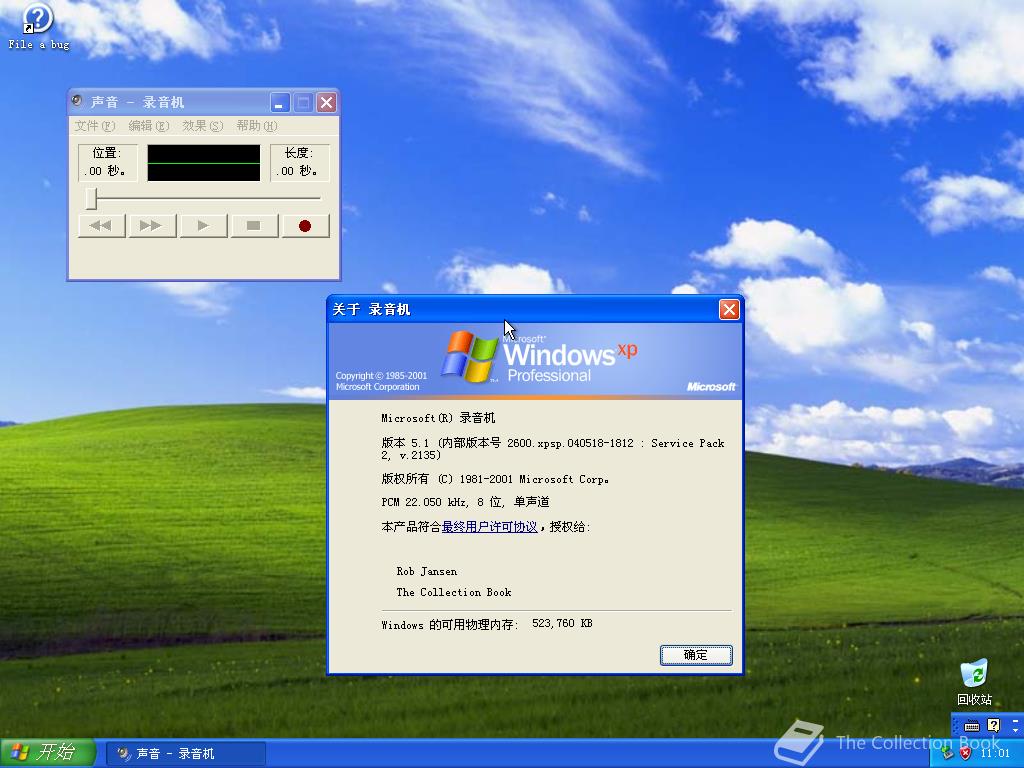1024x768 pixels.
Task: Open the 最终用户许可协议 link
Action: pos(489,526)
